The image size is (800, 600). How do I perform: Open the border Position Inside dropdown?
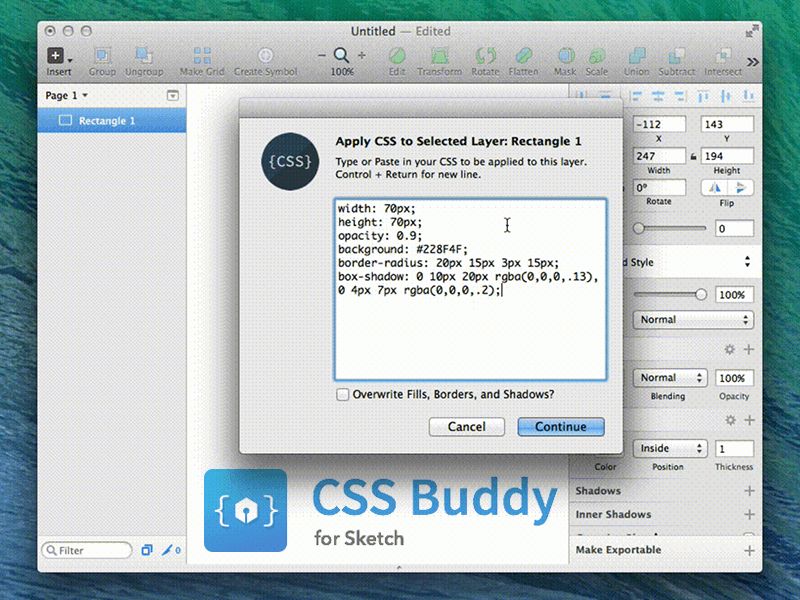point(670,448)
